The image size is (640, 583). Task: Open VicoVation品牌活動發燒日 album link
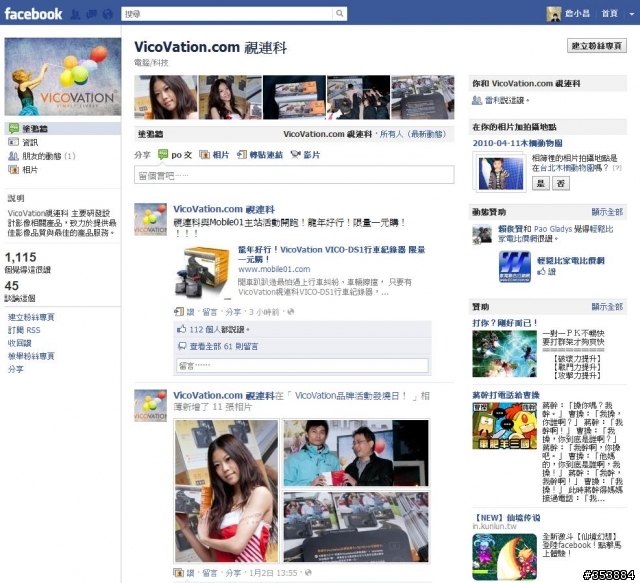(x=350, y=396)
